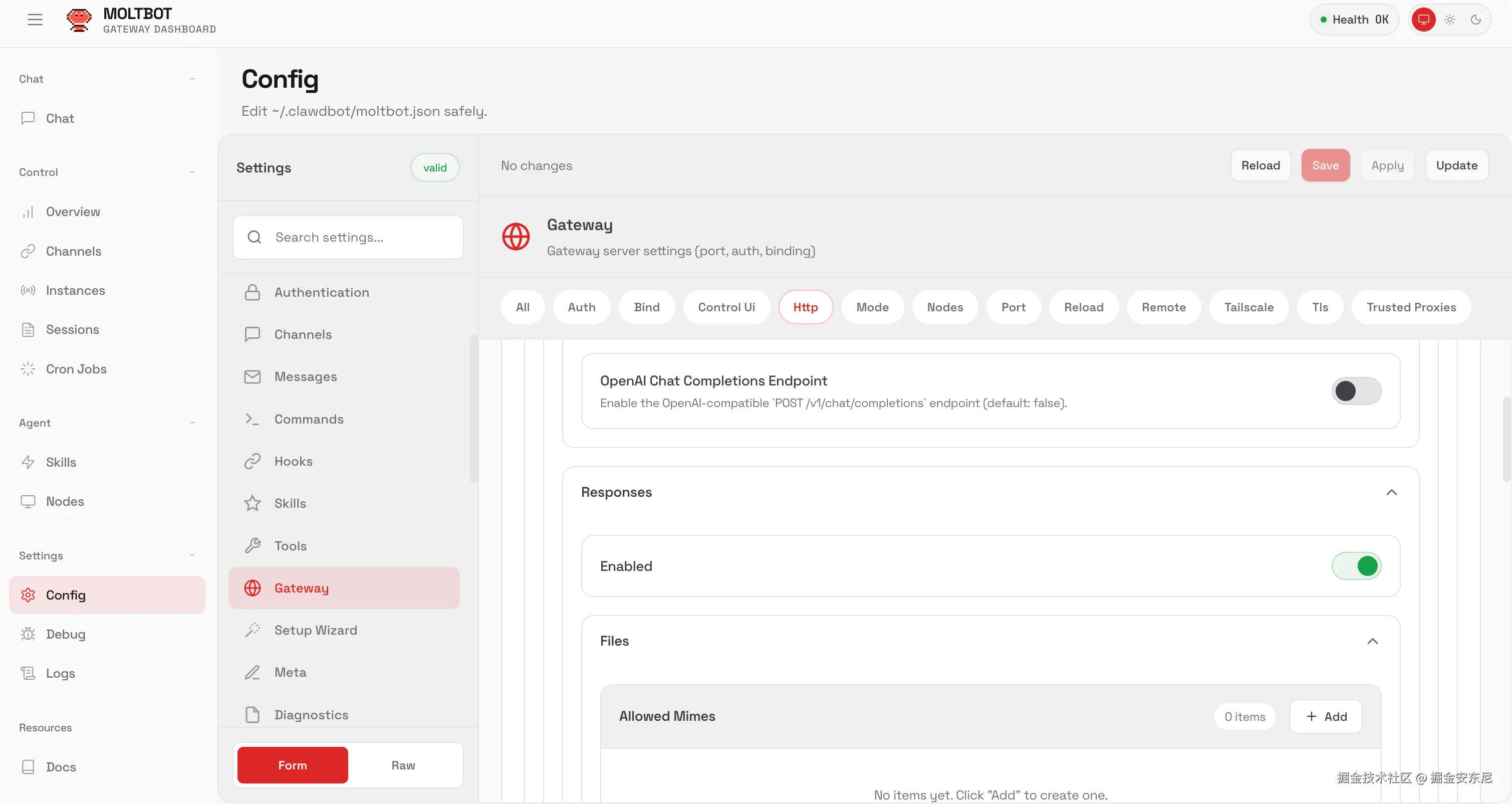Enable OpenAI Chat Completions Endpoint toggle
The height and width of the screenshot is (804, 1512).
point(1356,391)
